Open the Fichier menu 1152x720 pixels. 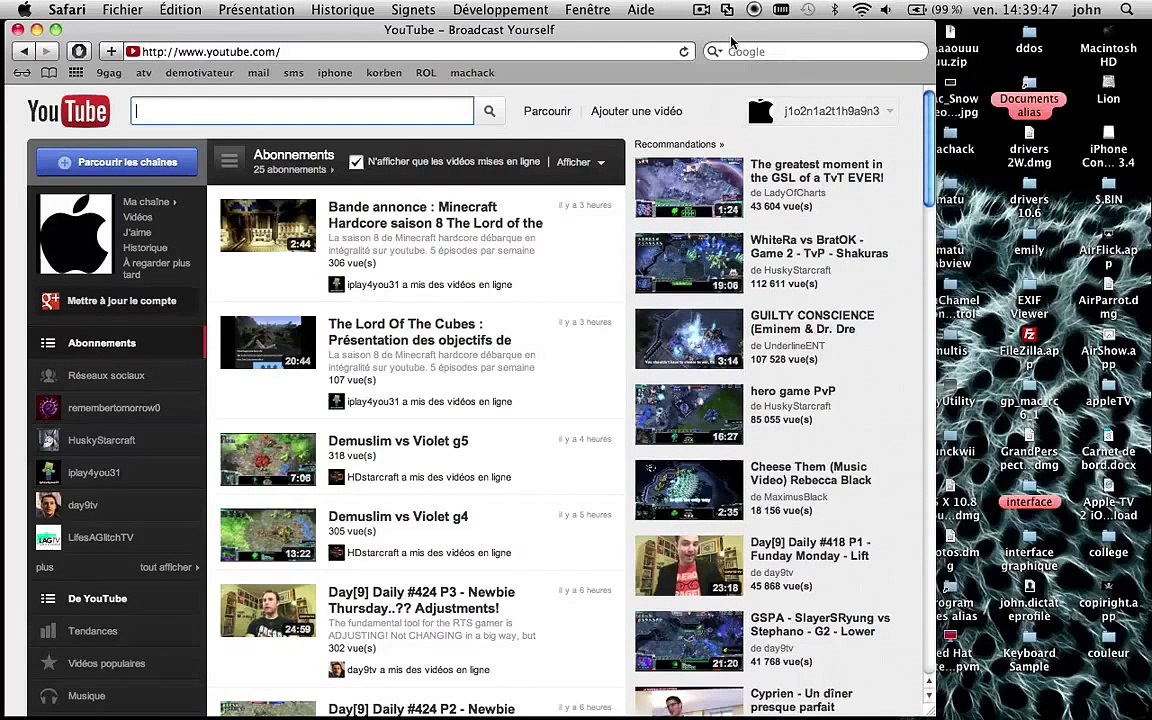tap(123, 10)
